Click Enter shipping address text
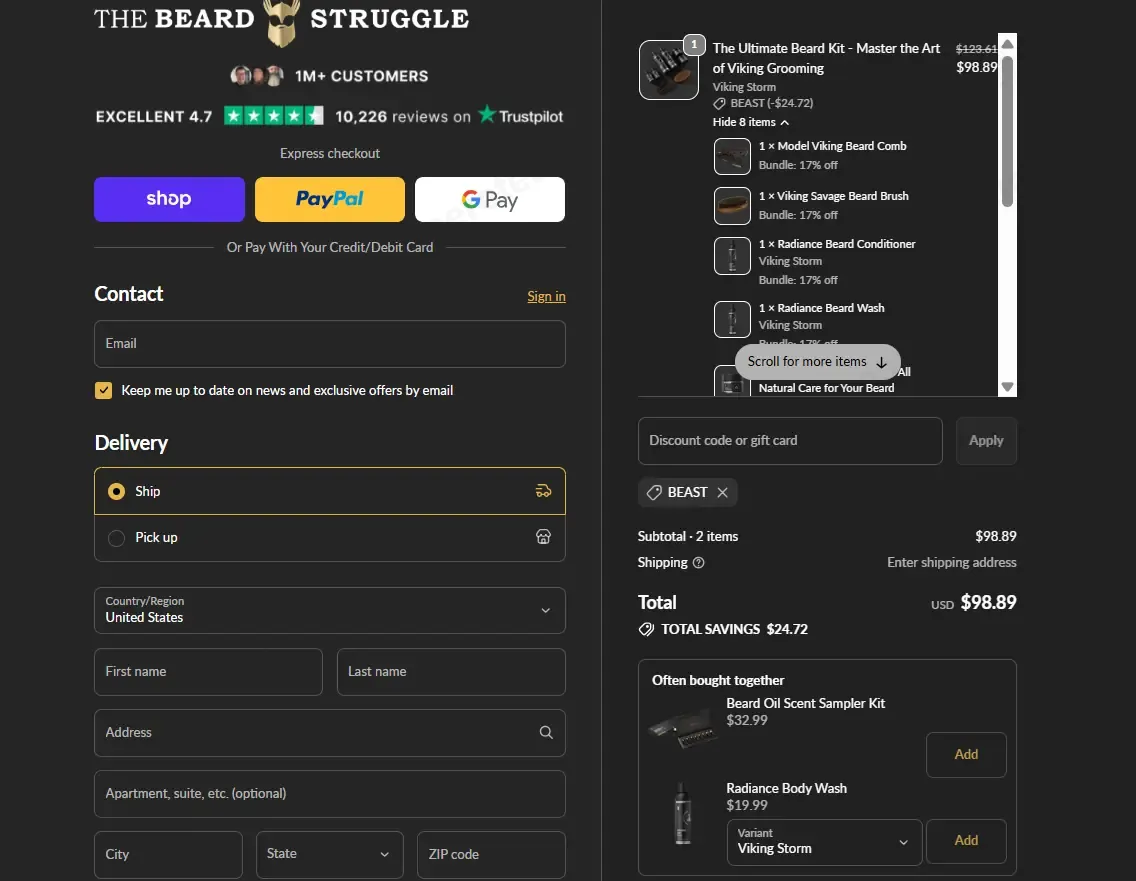The width and height of the screenshot is (1136, 881). 951,562
